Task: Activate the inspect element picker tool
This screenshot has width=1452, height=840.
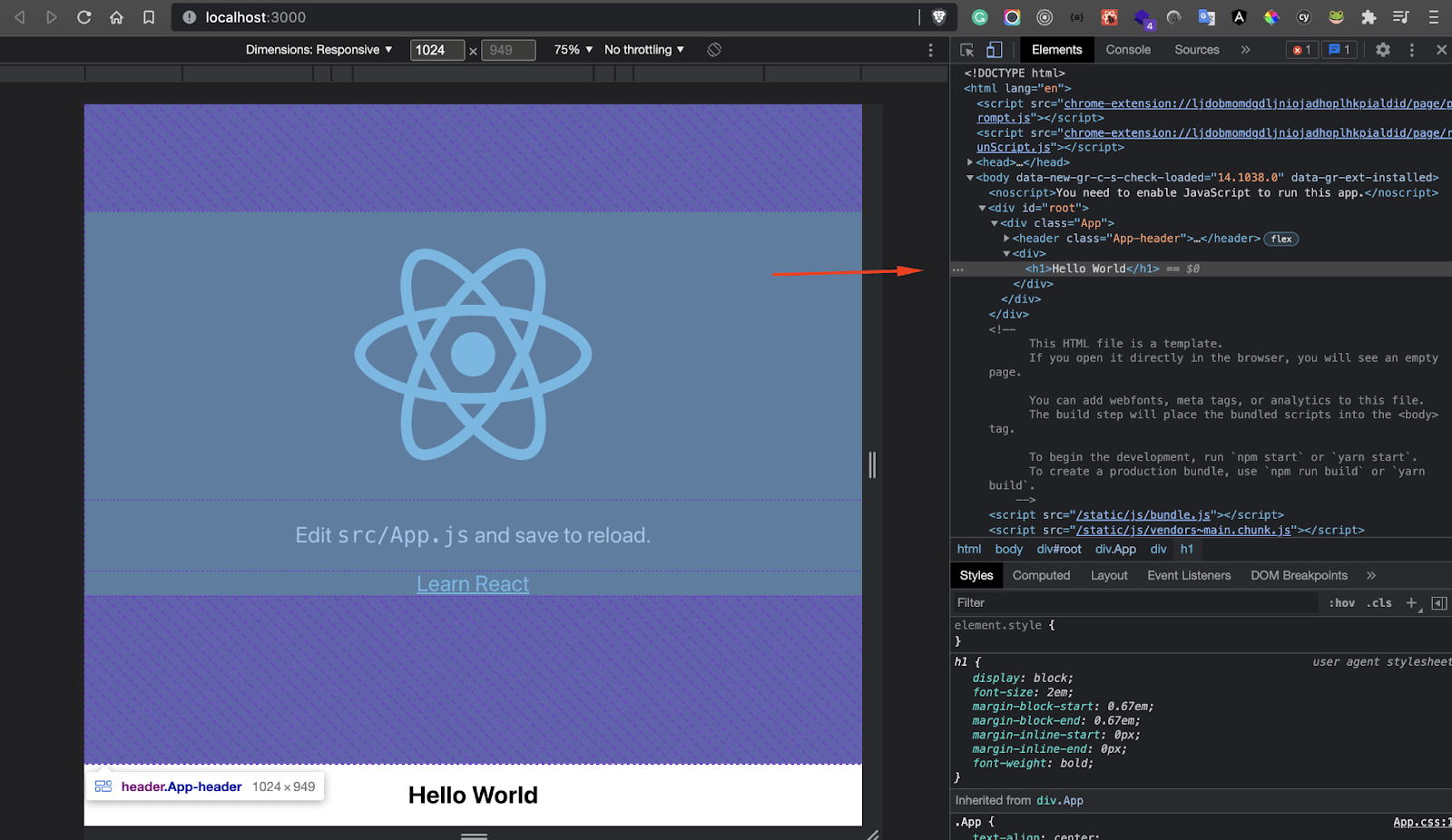Action: [967, 50]
